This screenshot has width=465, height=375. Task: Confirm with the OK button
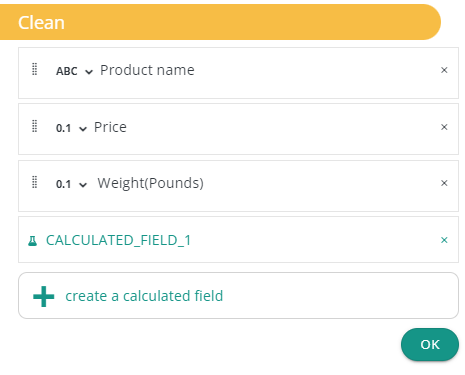[x=430, y=344]
